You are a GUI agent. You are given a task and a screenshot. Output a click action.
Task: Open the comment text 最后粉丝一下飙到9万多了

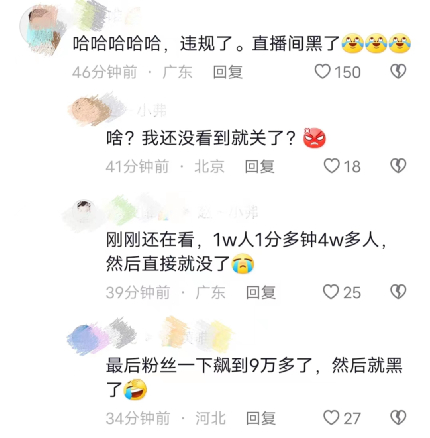pyautogui.click(x=254, y=378)
